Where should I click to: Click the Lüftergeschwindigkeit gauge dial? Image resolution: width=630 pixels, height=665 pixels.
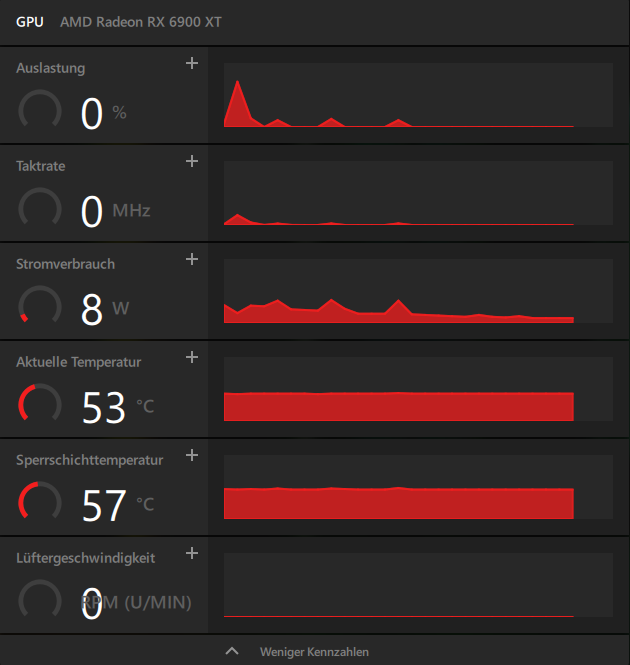40,600
